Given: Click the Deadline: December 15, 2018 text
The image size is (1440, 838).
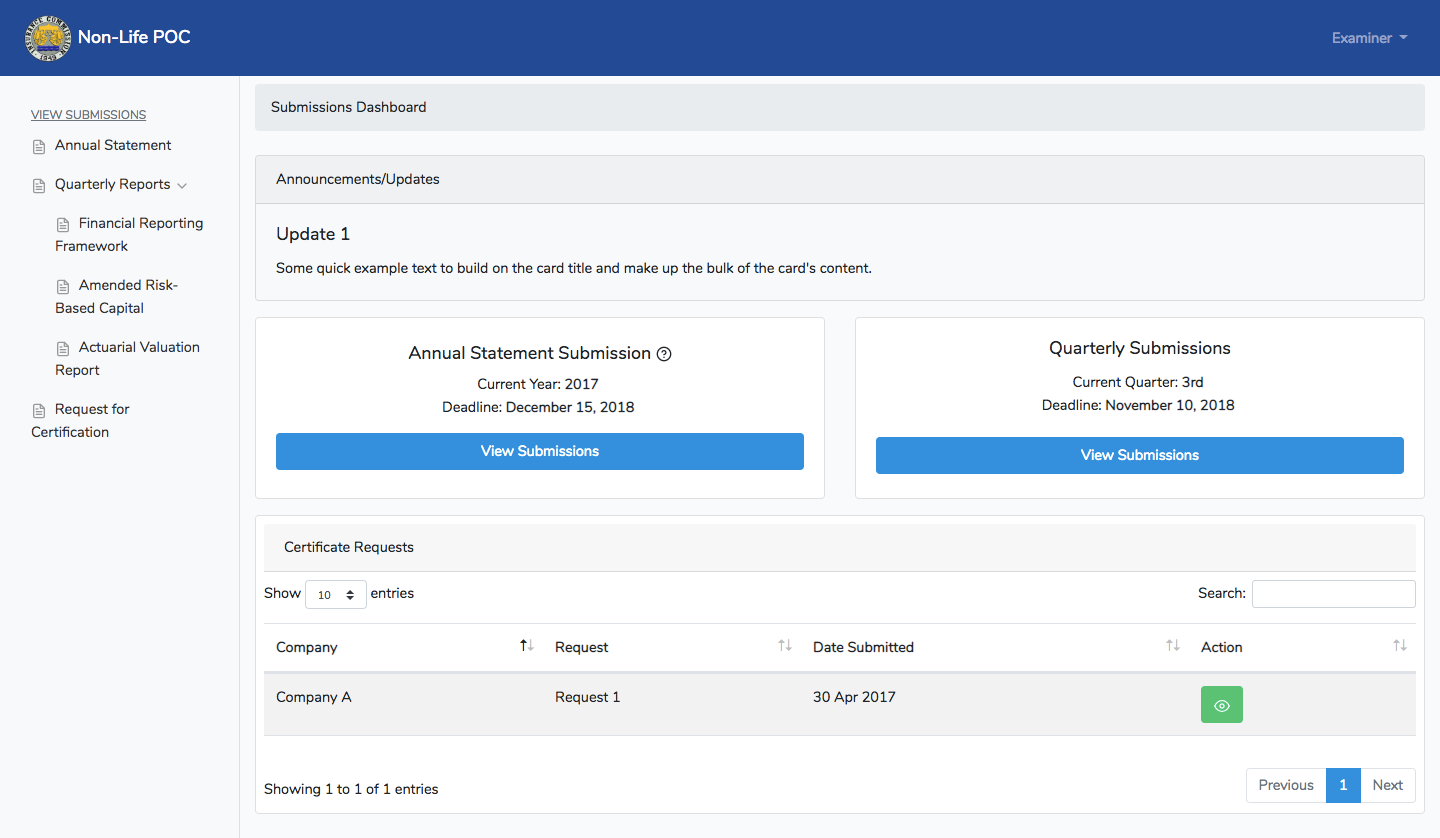Looking at the screenshot, I should coord(538,407).
